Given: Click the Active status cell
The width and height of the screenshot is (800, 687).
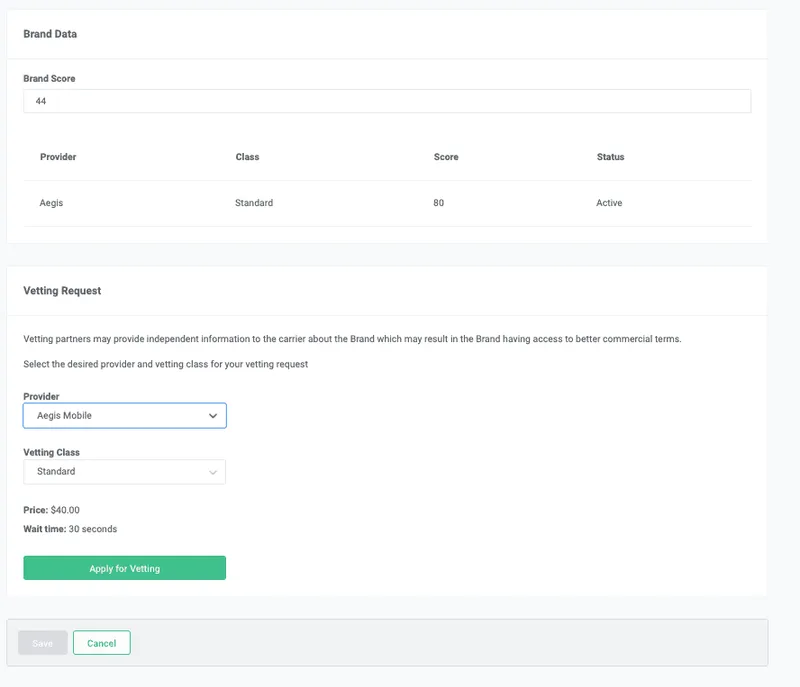Looking at the screenshot, I should pyautogui.click(x=609, y=203).
